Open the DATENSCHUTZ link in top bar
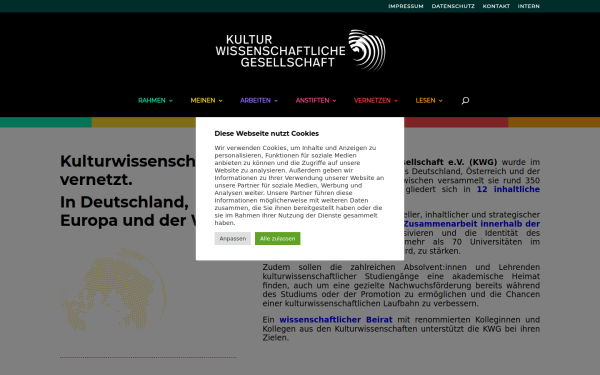The width and height of the screenshot is (600, 375). pyautogui.click(x=453, y=6)
